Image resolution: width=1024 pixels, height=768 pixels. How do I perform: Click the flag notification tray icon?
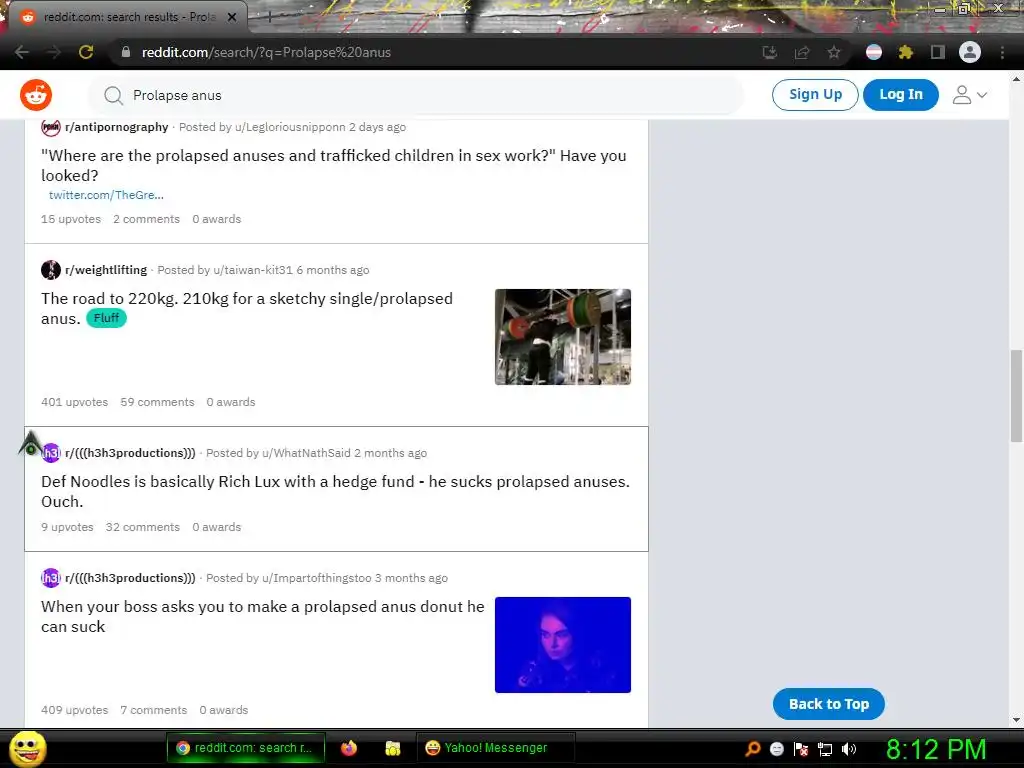click(x=801, y=749)
